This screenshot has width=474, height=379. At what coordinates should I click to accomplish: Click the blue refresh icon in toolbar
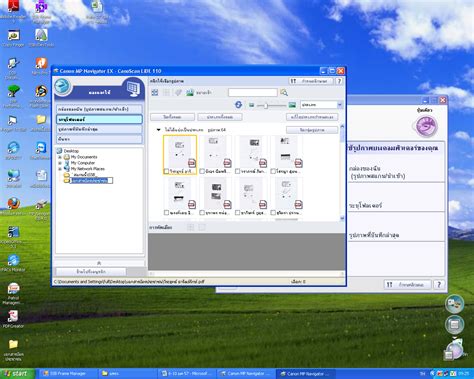pyautogui.click(x=238, y=105)
